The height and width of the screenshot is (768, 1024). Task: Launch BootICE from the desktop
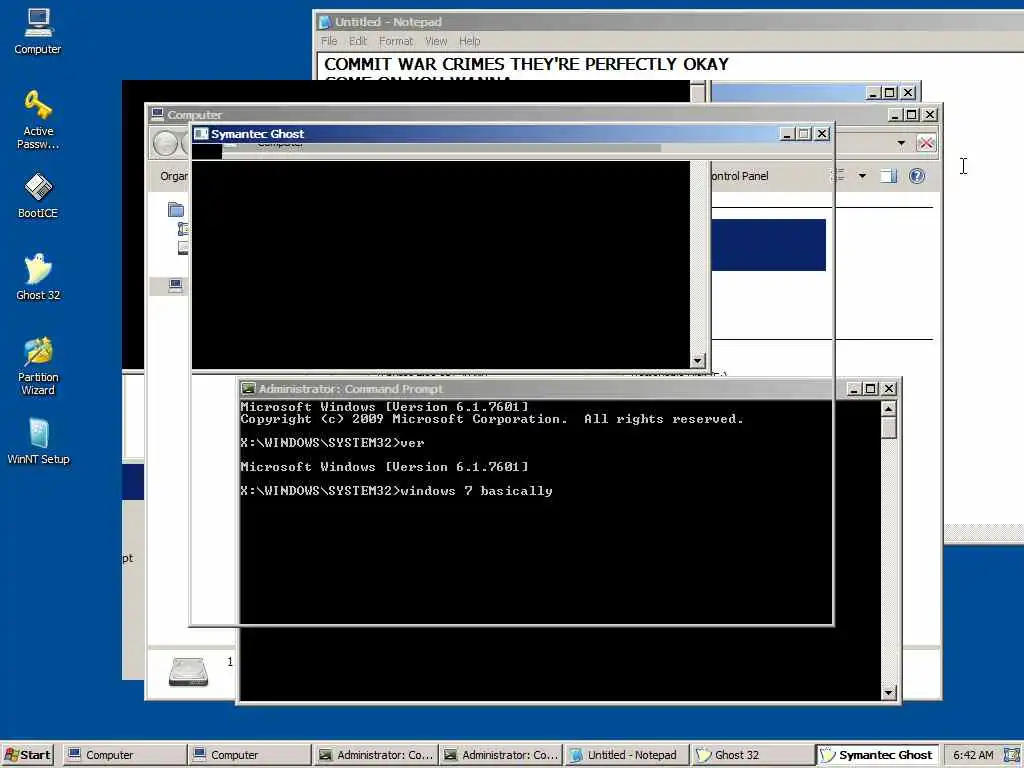38,195
